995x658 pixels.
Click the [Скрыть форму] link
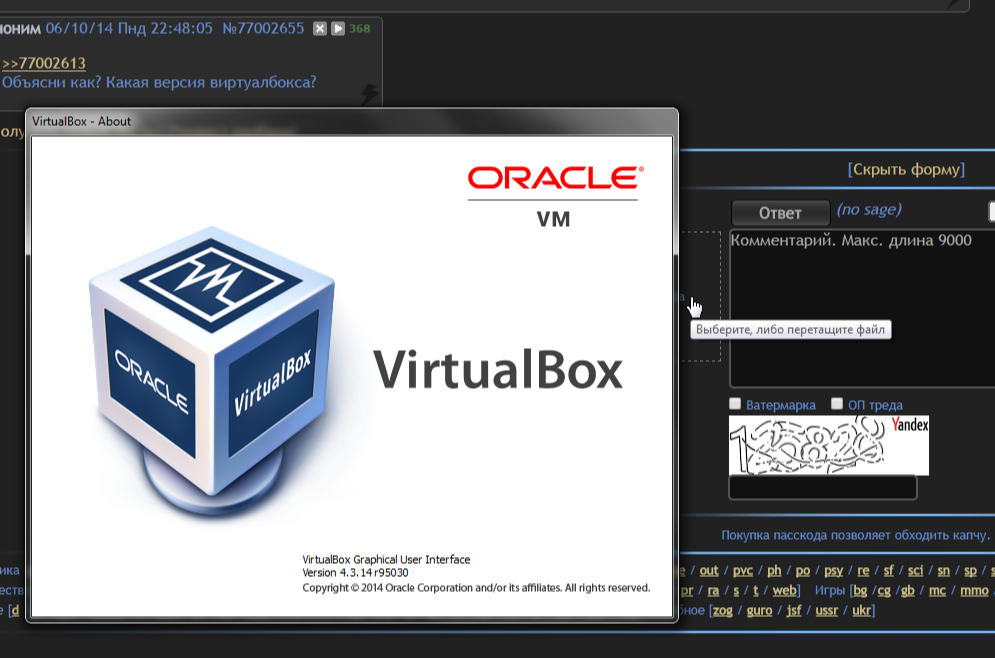(x=906, y=169)
